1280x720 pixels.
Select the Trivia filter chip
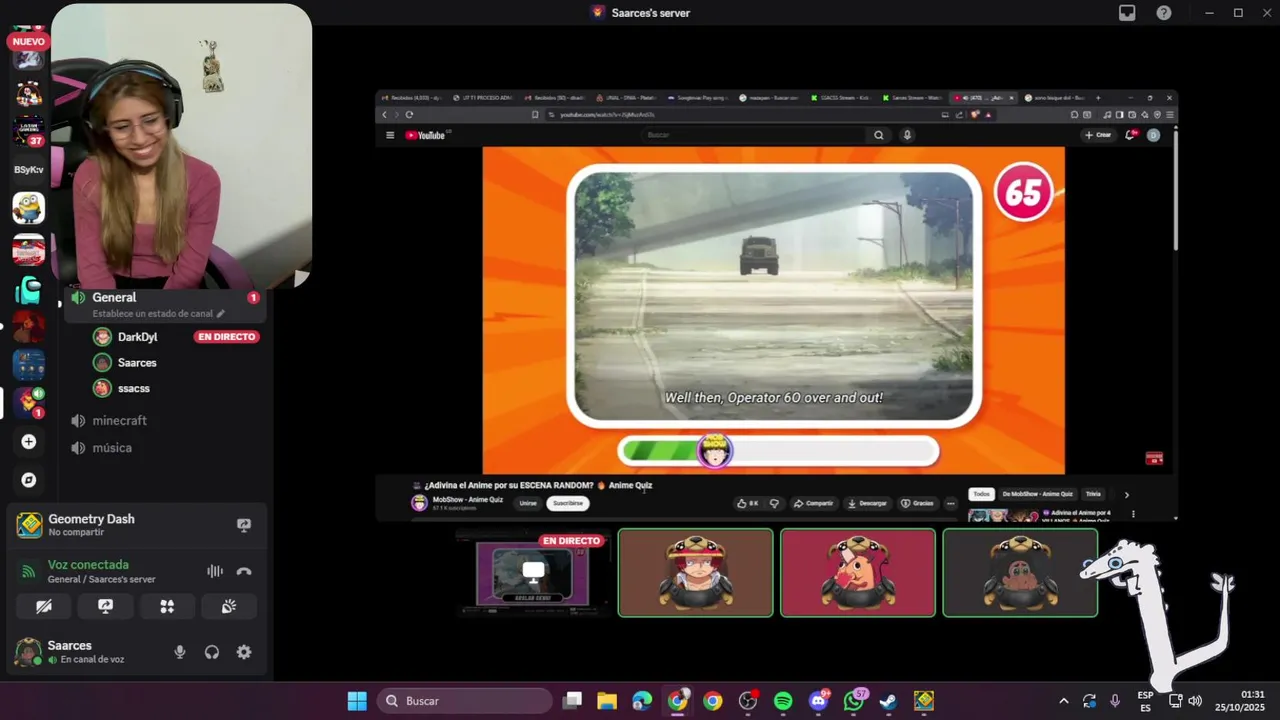point(1093,494)
